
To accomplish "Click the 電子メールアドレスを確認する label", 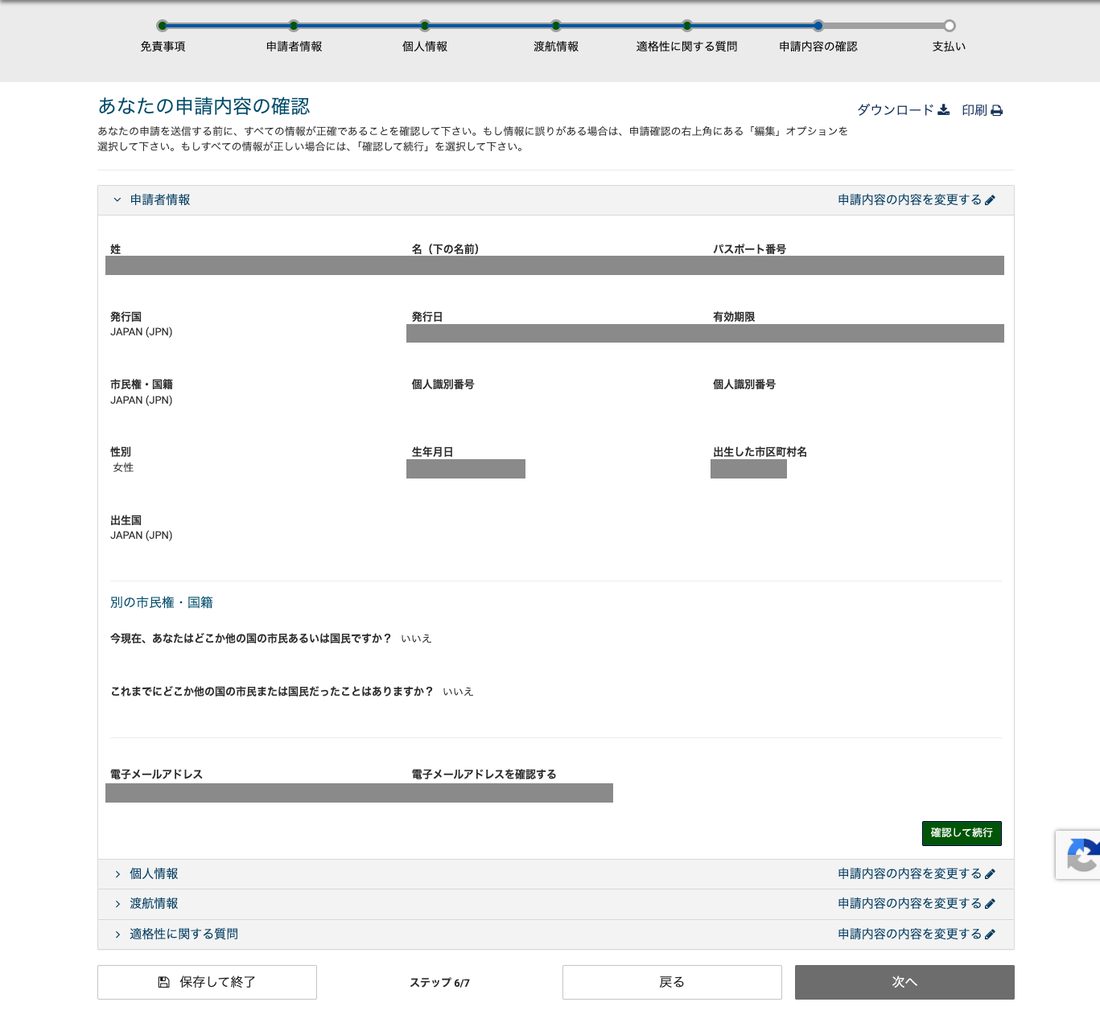I will (x=484, y=774).
